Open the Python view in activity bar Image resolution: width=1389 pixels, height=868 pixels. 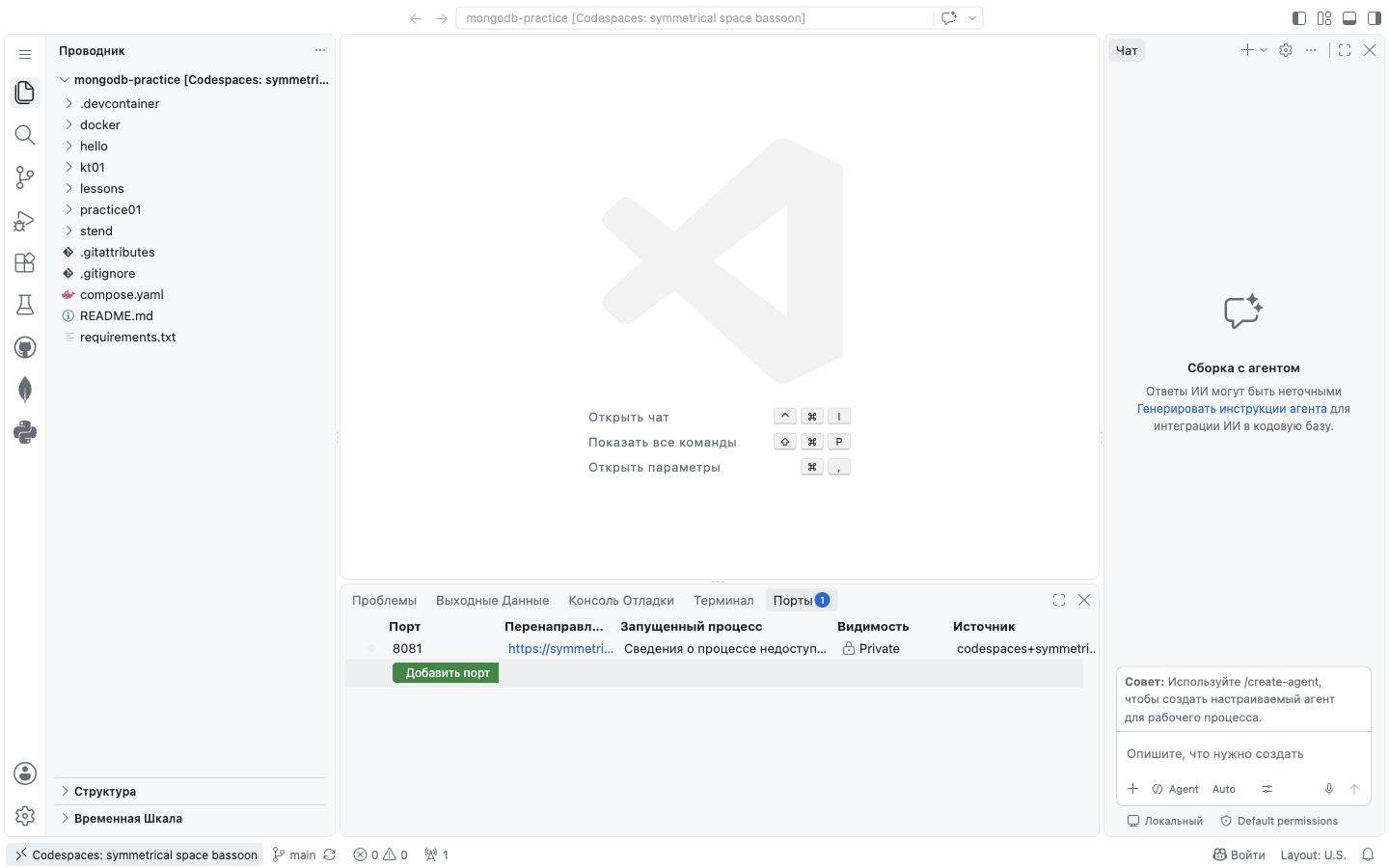(x=25, y=432)
